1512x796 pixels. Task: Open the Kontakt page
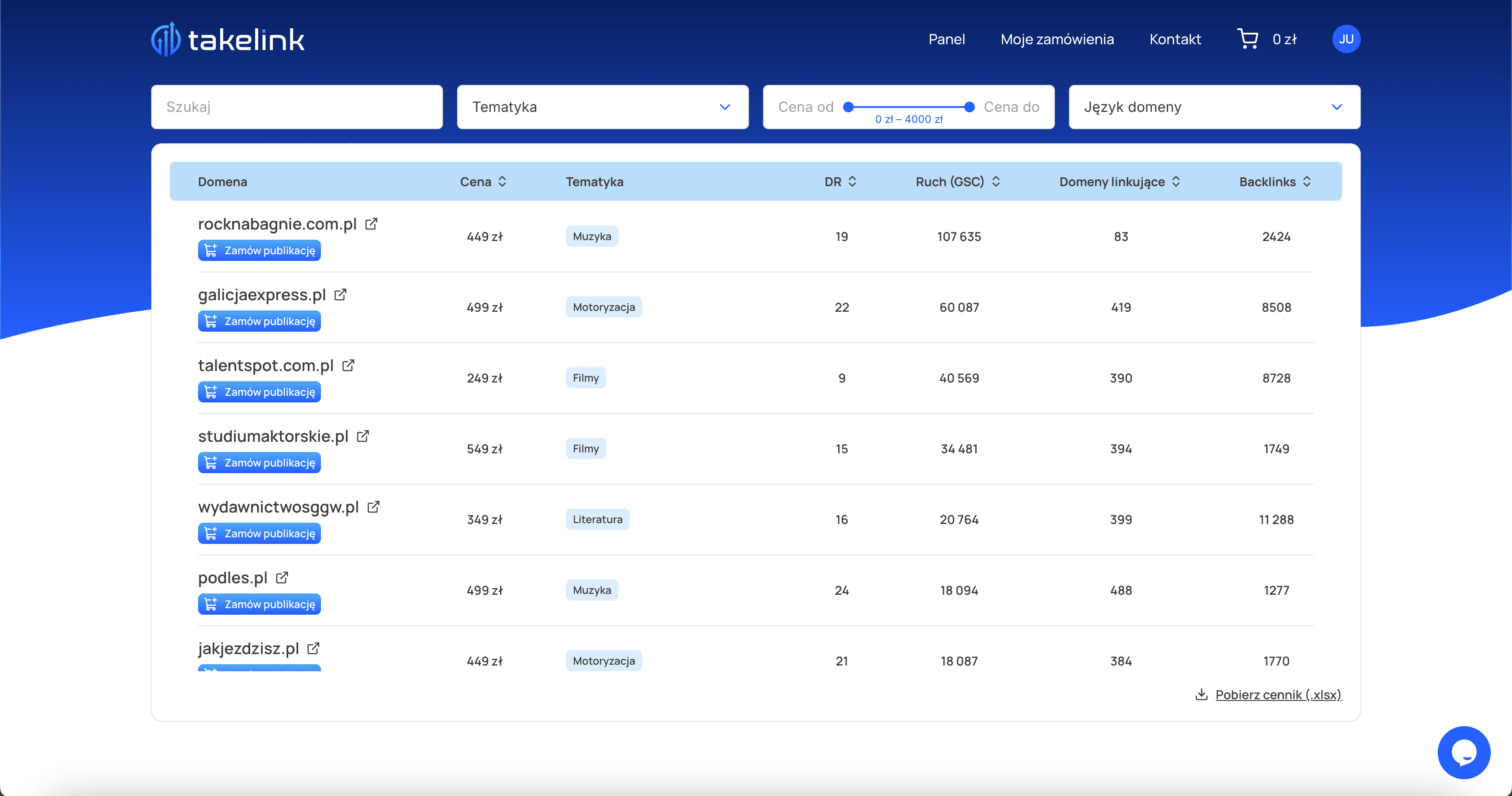pos(1175,39)
